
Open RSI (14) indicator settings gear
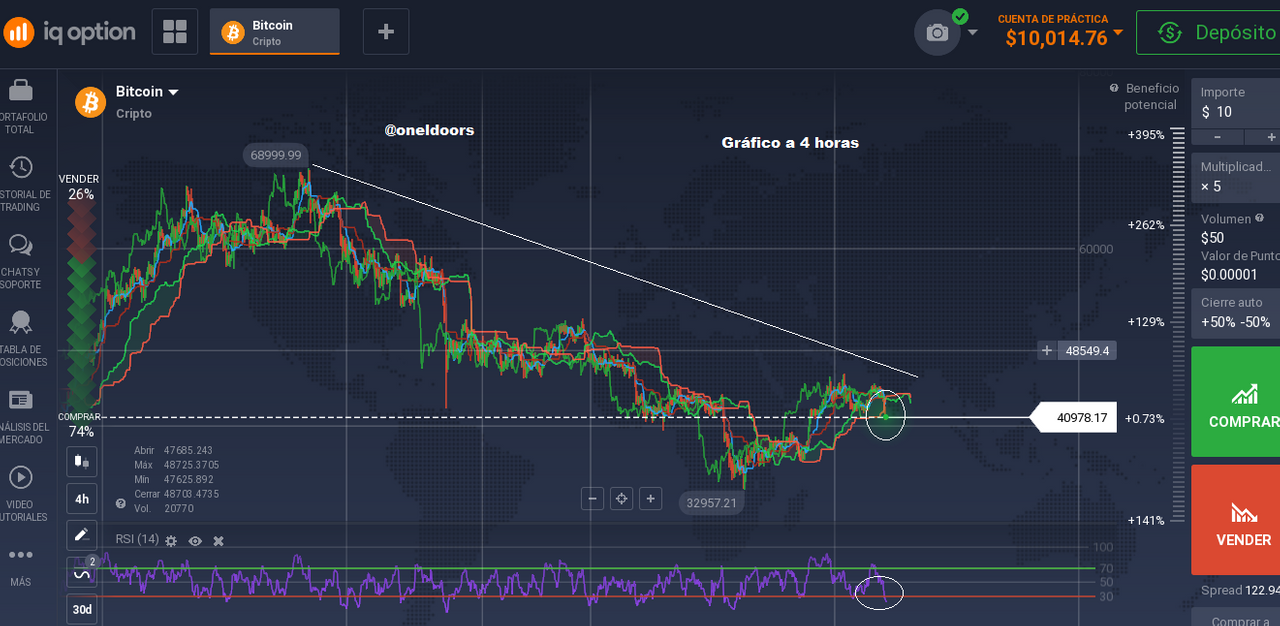(171, 541)
